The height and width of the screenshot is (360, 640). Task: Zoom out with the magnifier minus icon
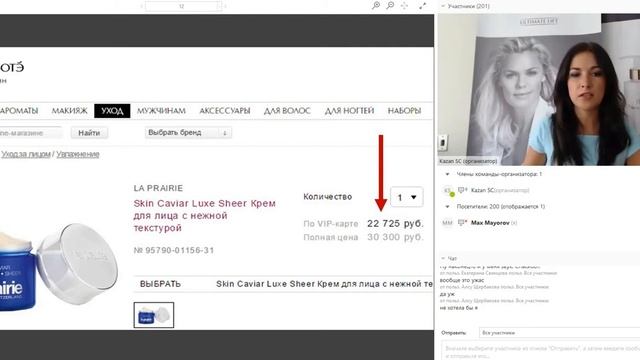click(x=390, y=5)
